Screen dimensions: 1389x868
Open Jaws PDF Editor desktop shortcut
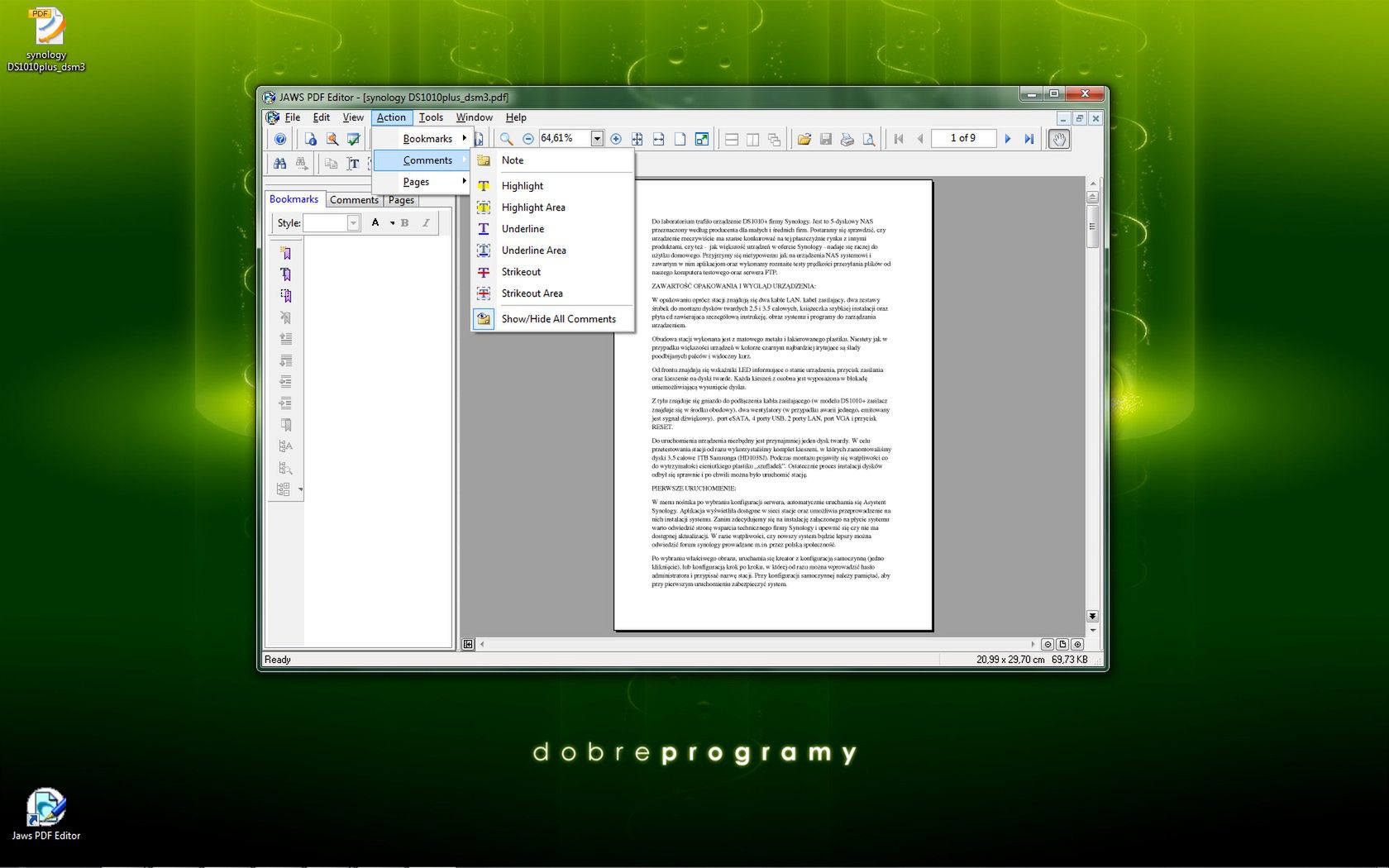(45, 814)
